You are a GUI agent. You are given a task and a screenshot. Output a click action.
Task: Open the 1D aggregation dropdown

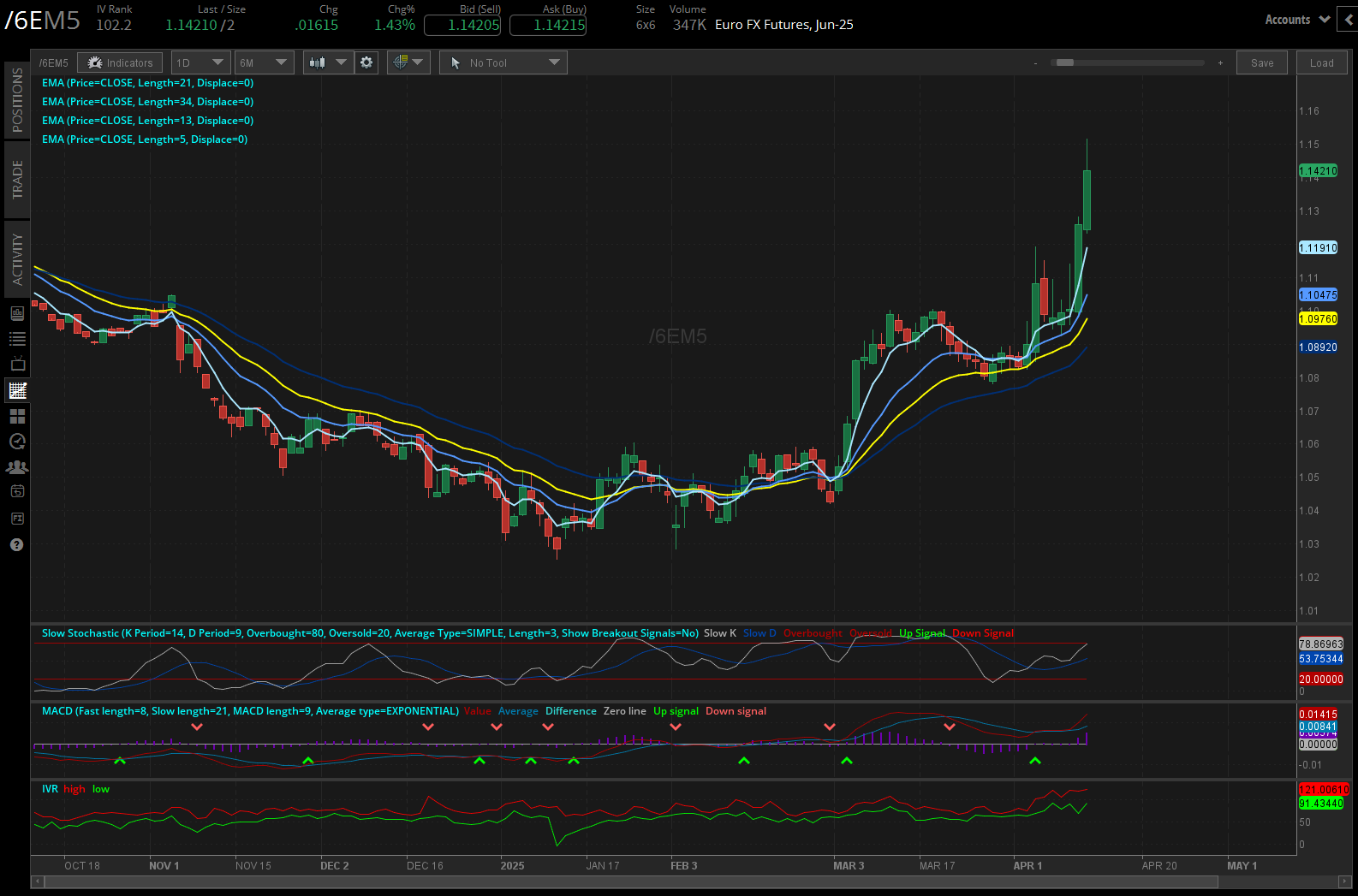click(x=200, y=62)
